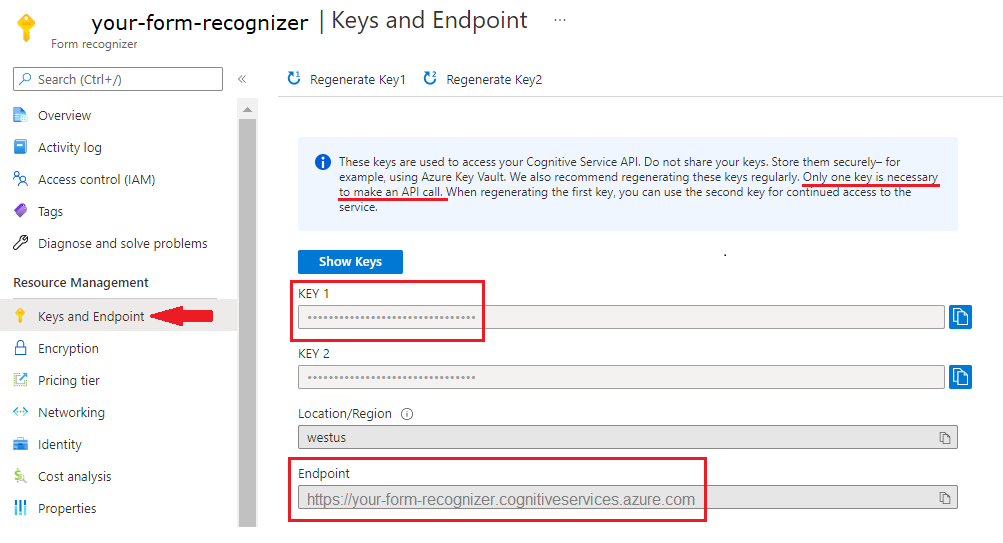Click the yellow key resource icon
Image resolution: width=1003 pixels, height=543 pixels.
pyautogui.click(x=27, y=27)
